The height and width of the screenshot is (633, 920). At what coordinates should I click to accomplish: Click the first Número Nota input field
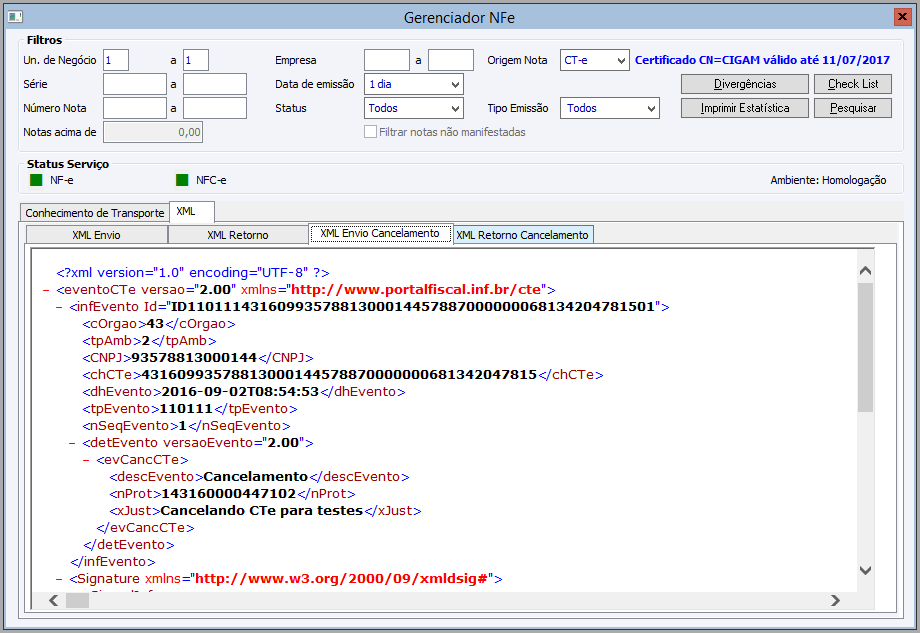click(135, 108)
